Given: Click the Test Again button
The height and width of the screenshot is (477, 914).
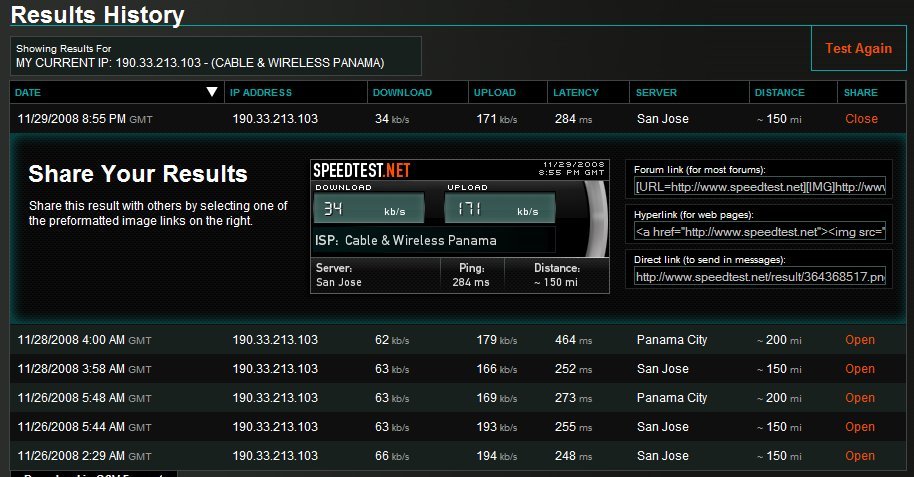Looking at the screenshot, I should [x=858, y=48].
